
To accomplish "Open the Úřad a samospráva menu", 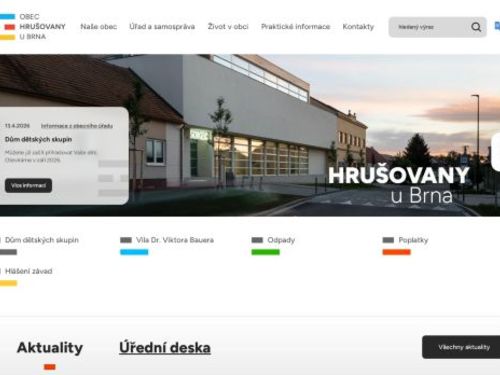I will click(x=162, y=27).
